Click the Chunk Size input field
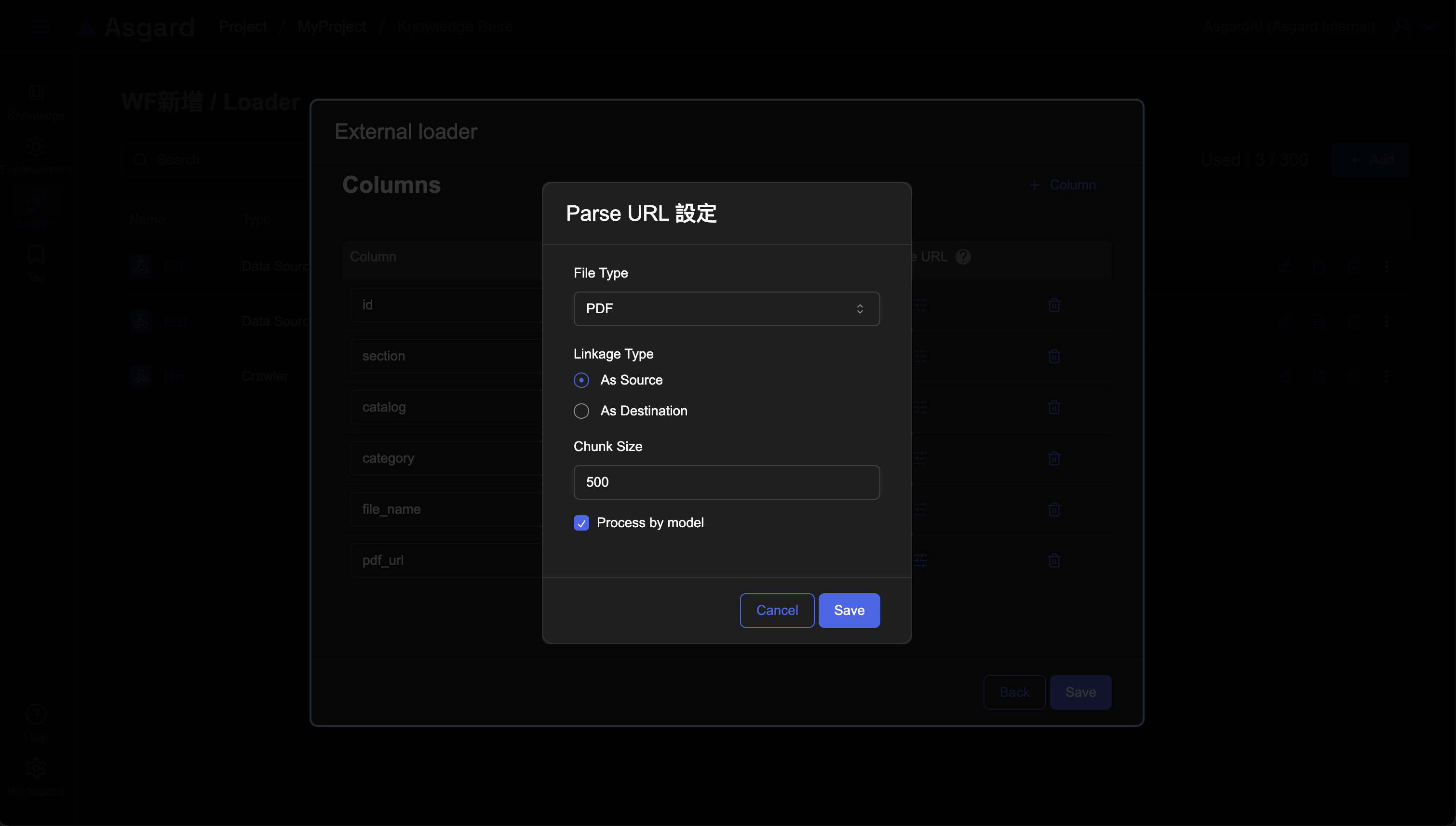The image size is (1456, 826). pos(726,482)
